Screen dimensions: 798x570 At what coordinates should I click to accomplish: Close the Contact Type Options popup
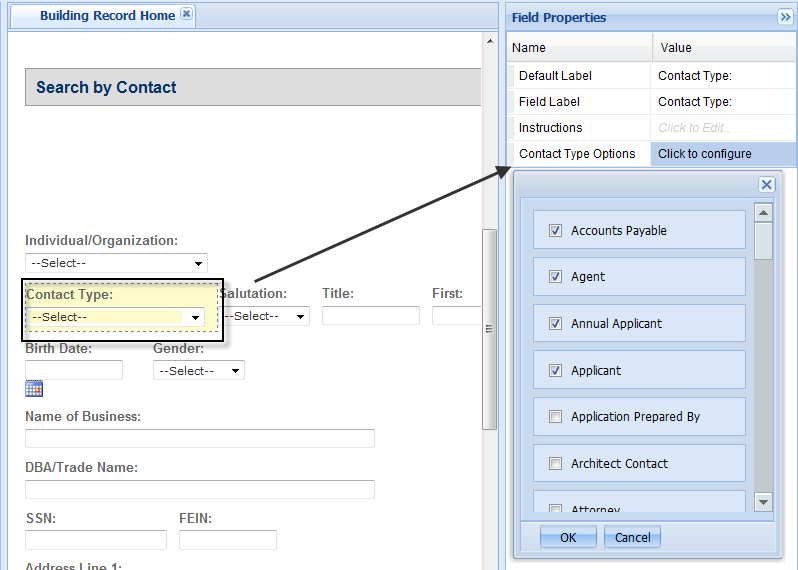[x=766, y=185]
